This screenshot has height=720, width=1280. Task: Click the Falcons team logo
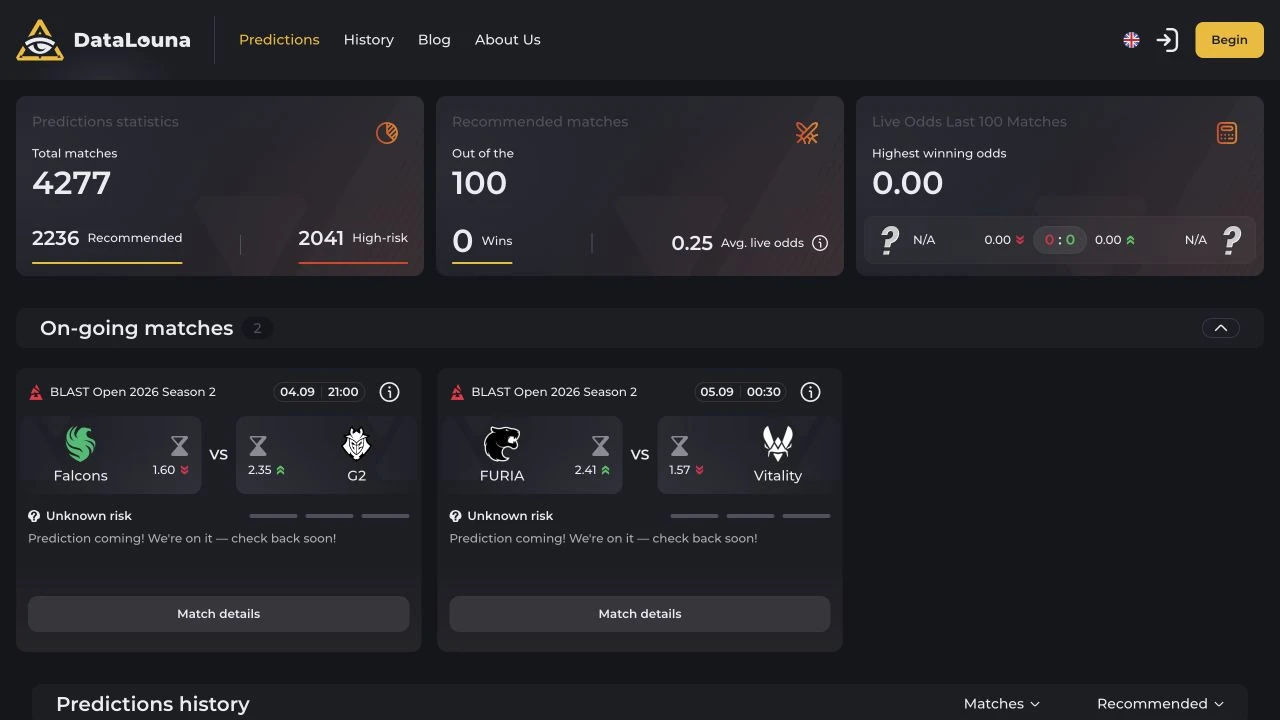coord(80,443)
